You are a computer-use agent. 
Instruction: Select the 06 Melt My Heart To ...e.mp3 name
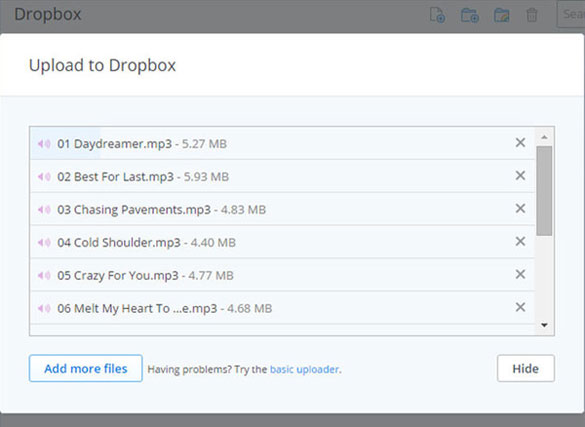click(137, 308)
